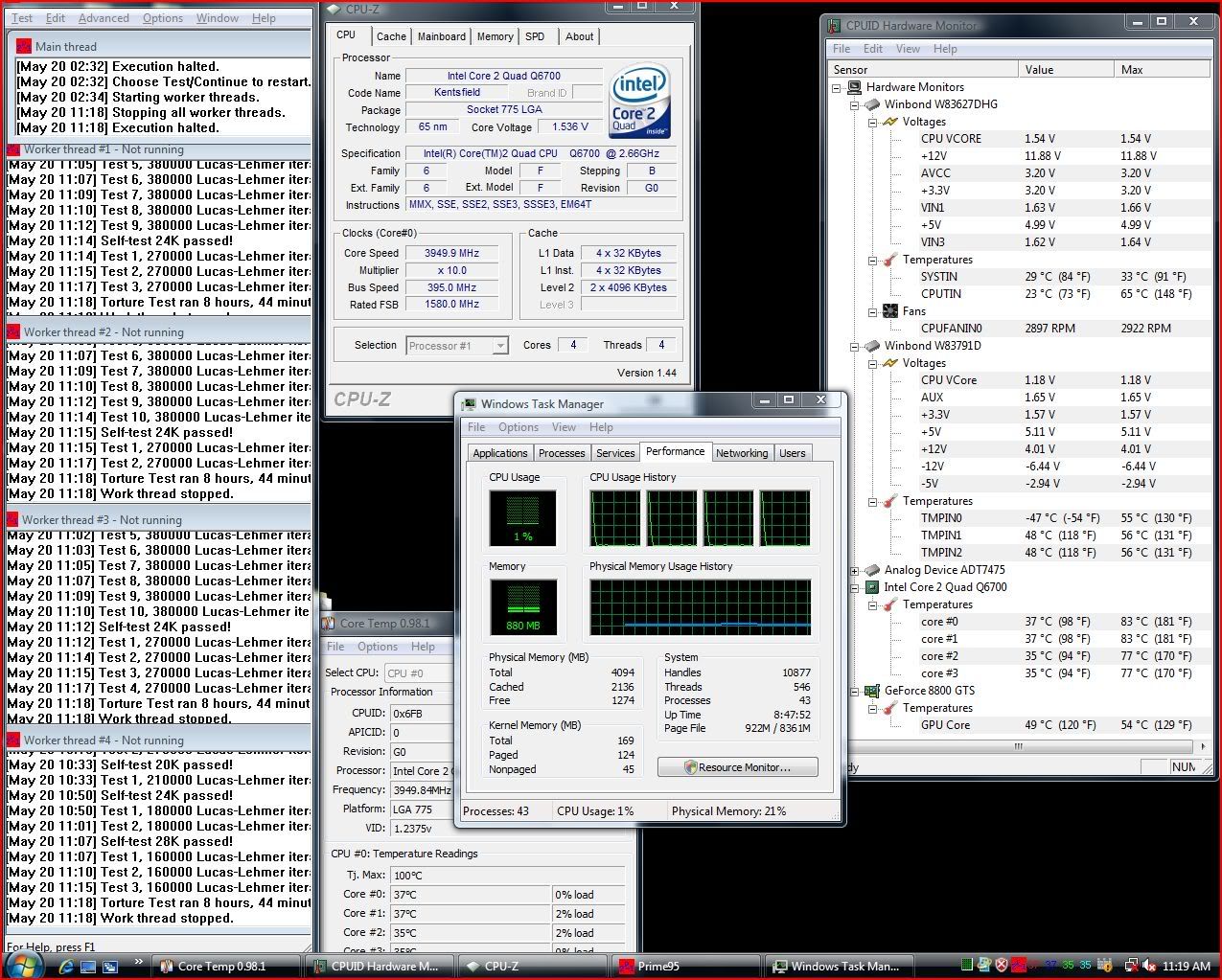The image size is (1222, 980).
Task: Click the taskbar clock showing 11:19 AM
Action: [1187, 967]
